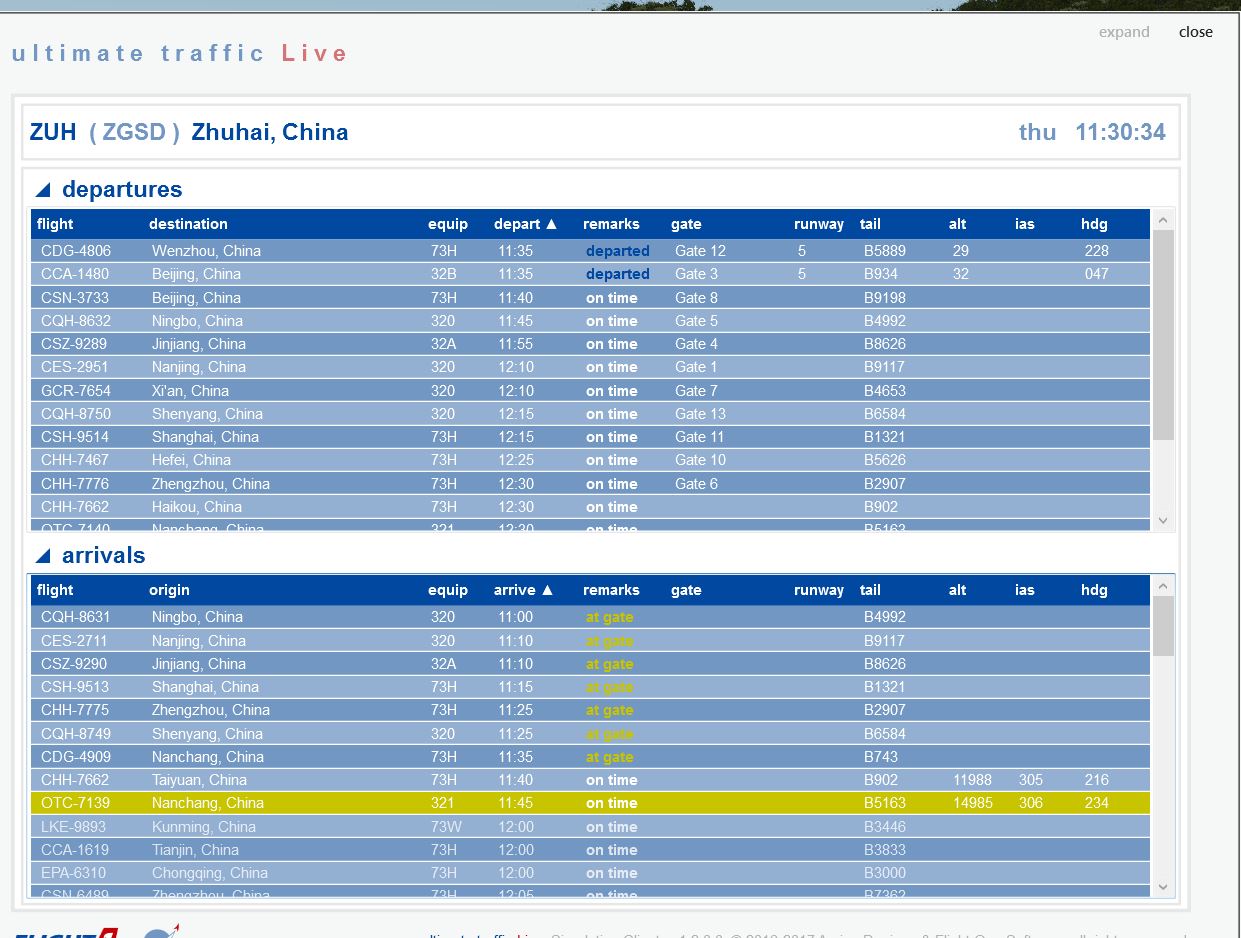Select arrival flight CHH-7662 from Taiyuan
Image resolution: width=1241 pixels, height=938 pixels.
(x=75, y=780)
